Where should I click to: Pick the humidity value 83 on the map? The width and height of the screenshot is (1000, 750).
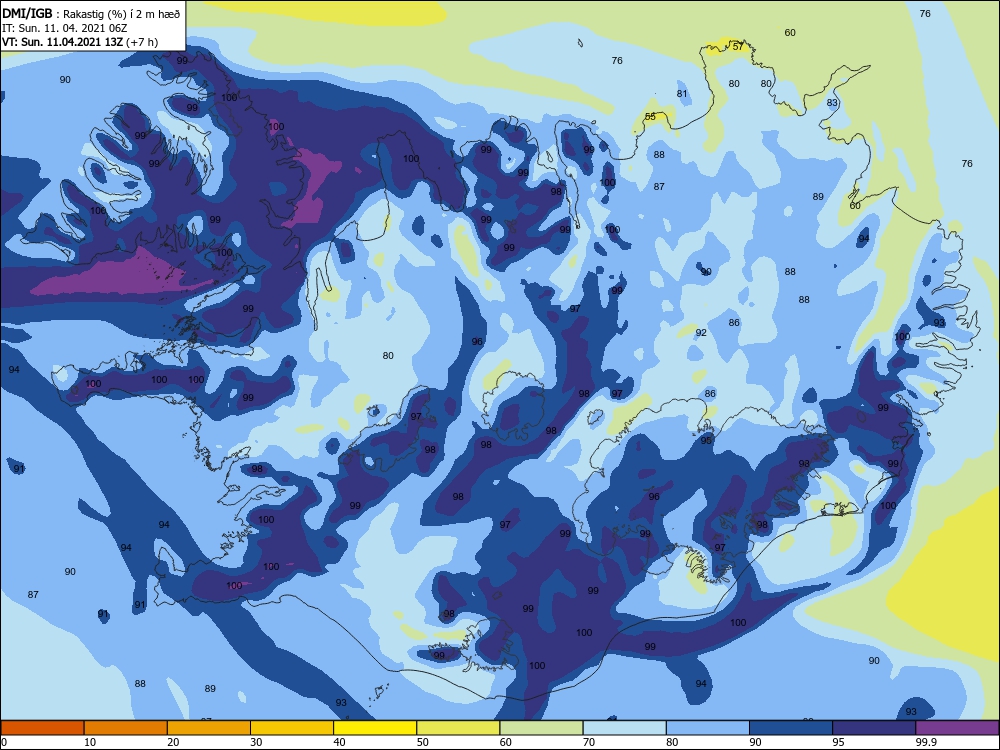point(832,103)
